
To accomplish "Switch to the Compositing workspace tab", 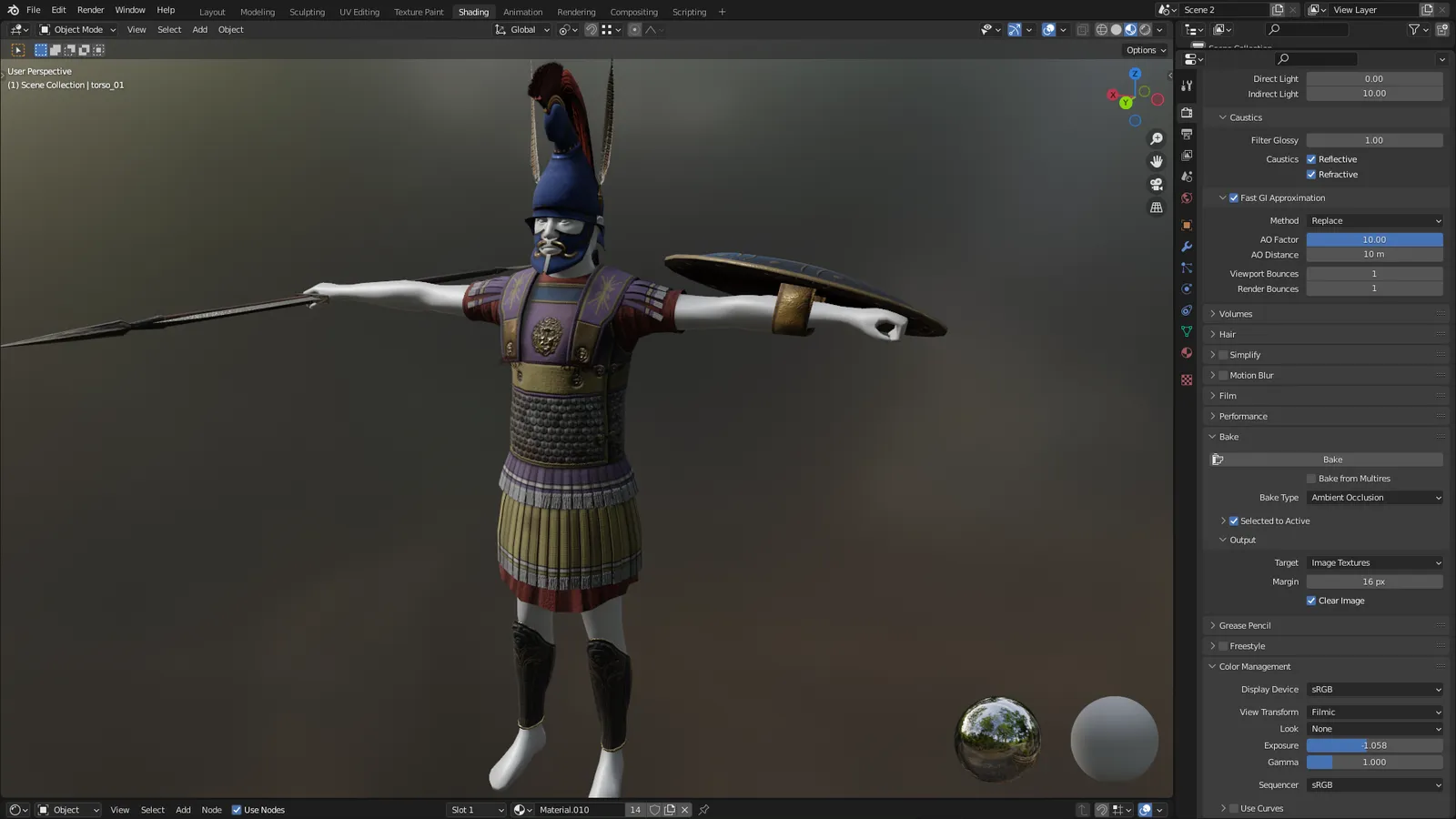I will tap(633, 12).
